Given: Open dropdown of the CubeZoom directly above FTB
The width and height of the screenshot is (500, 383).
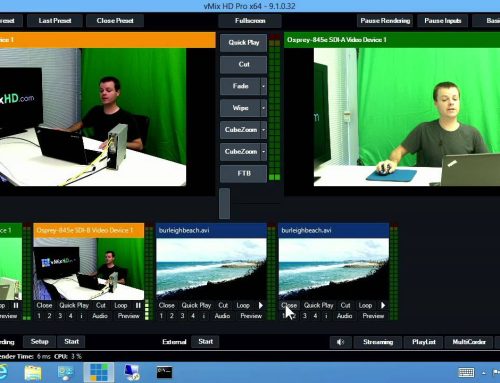Looking at the screenshot, I should (x=263, y=152).
